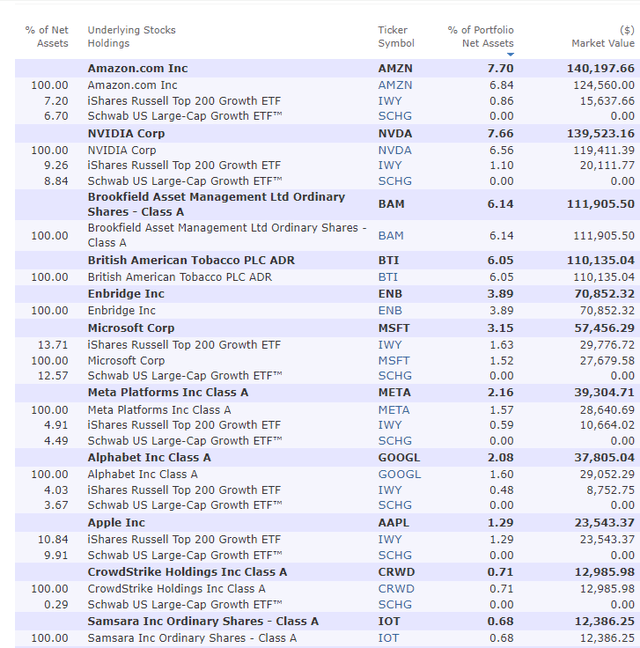
Task: Open the blue CRWD ticker link
Action: coord(395,589)
